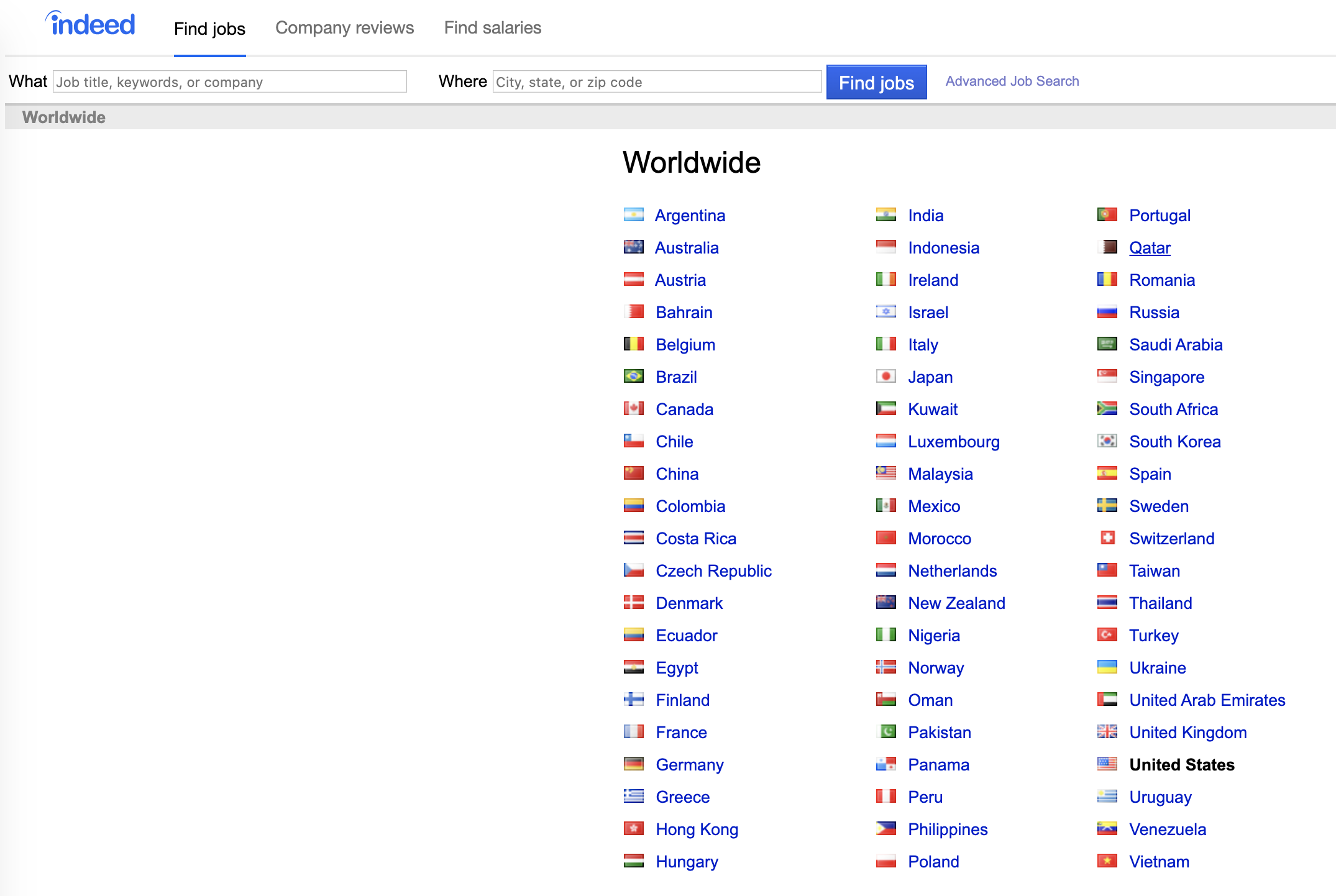Open the Netherlands link

[x=952, y=571]
